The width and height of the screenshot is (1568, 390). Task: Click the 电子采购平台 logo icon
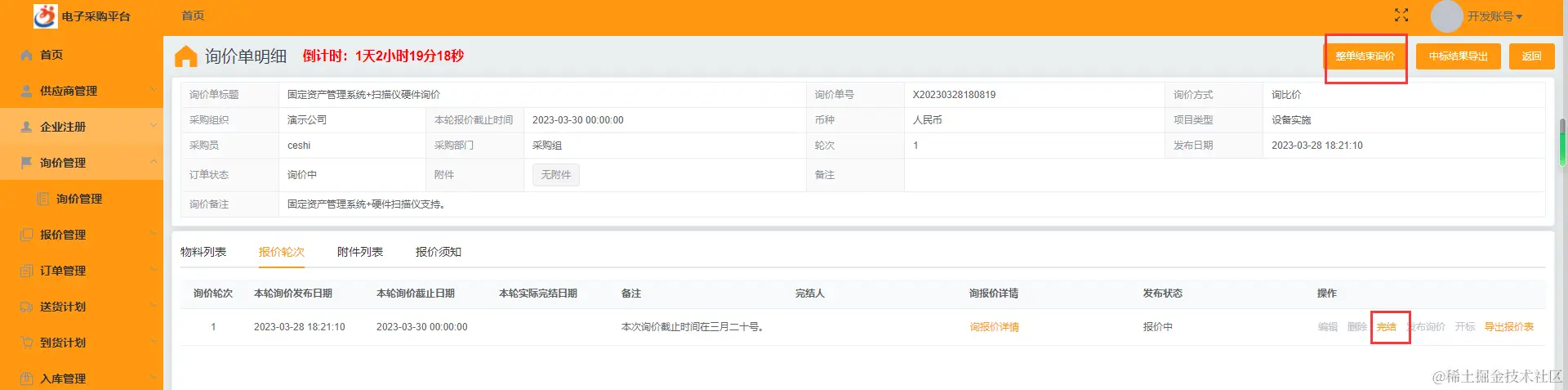46,16
